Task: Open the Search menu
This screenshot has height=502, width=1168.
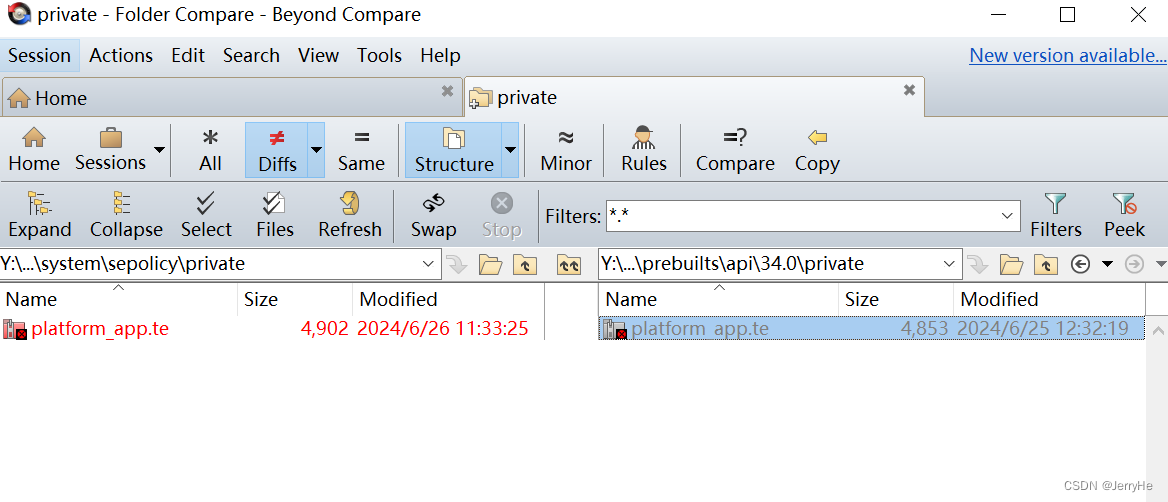Action: 251,55
